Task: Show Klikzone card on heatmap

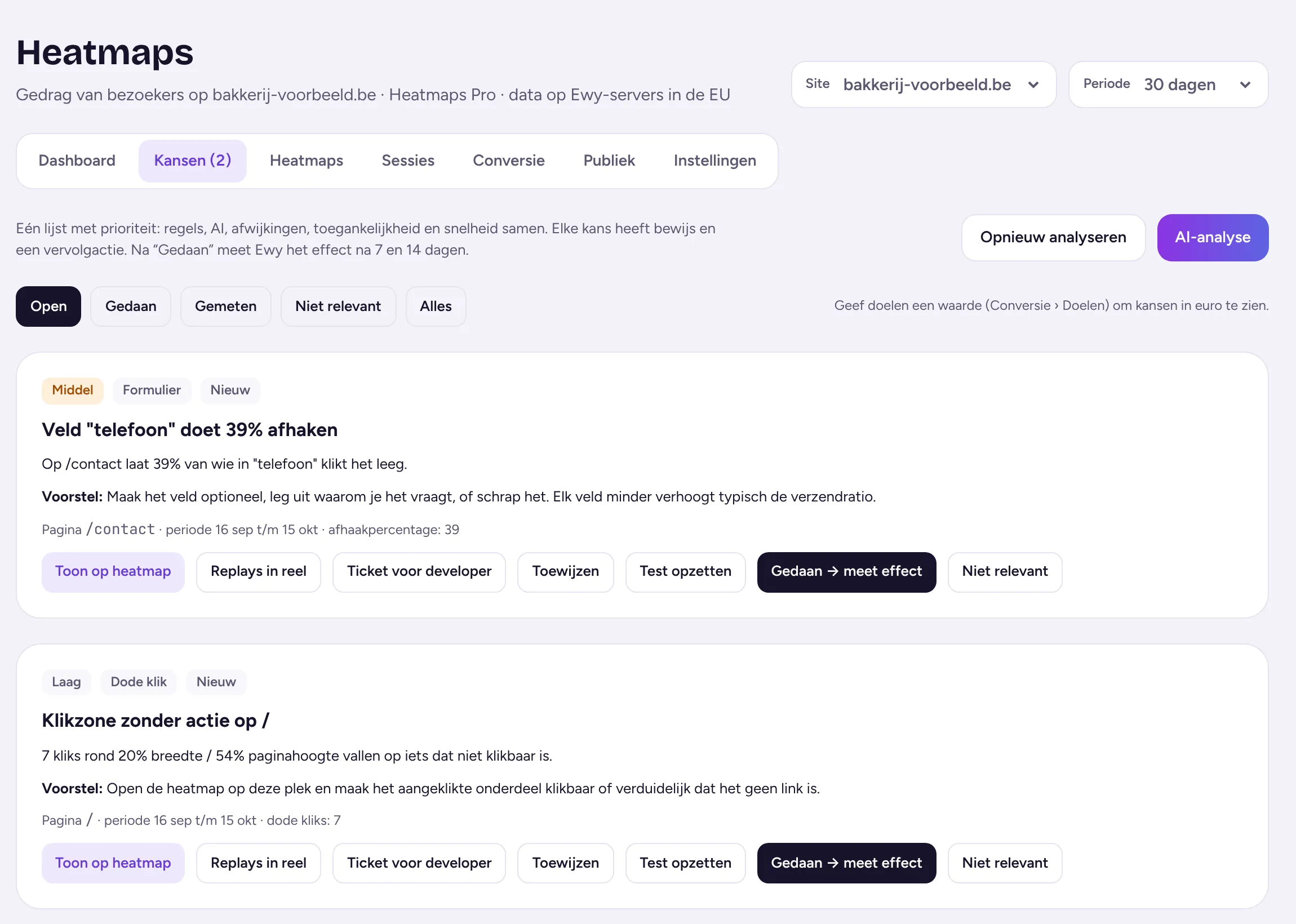Action: click(113, 863)
